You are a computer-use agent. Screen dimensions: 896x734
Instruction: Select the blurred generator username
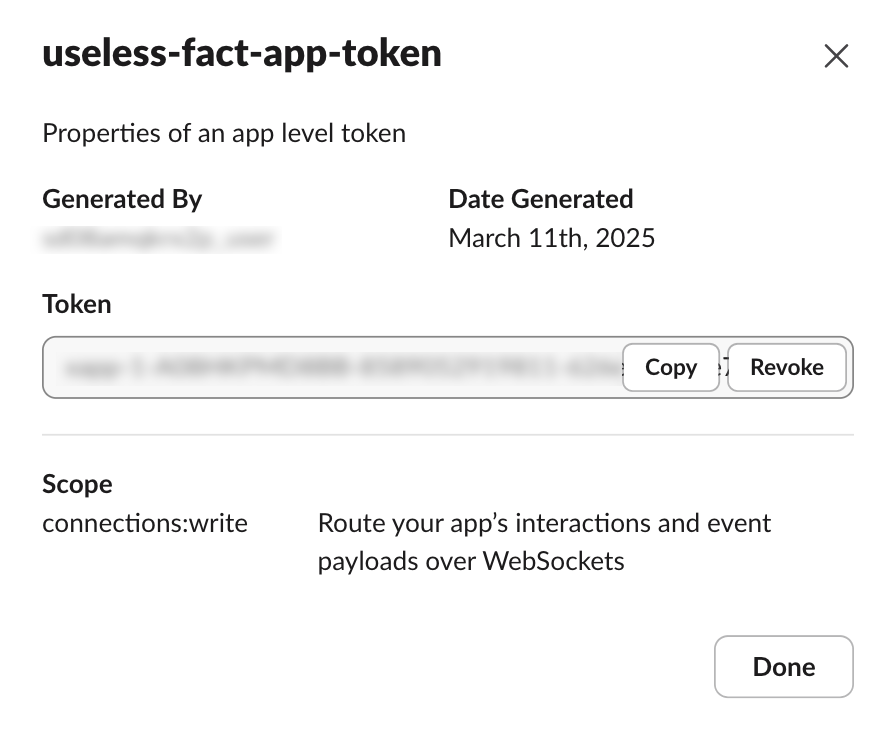point(160,239)
